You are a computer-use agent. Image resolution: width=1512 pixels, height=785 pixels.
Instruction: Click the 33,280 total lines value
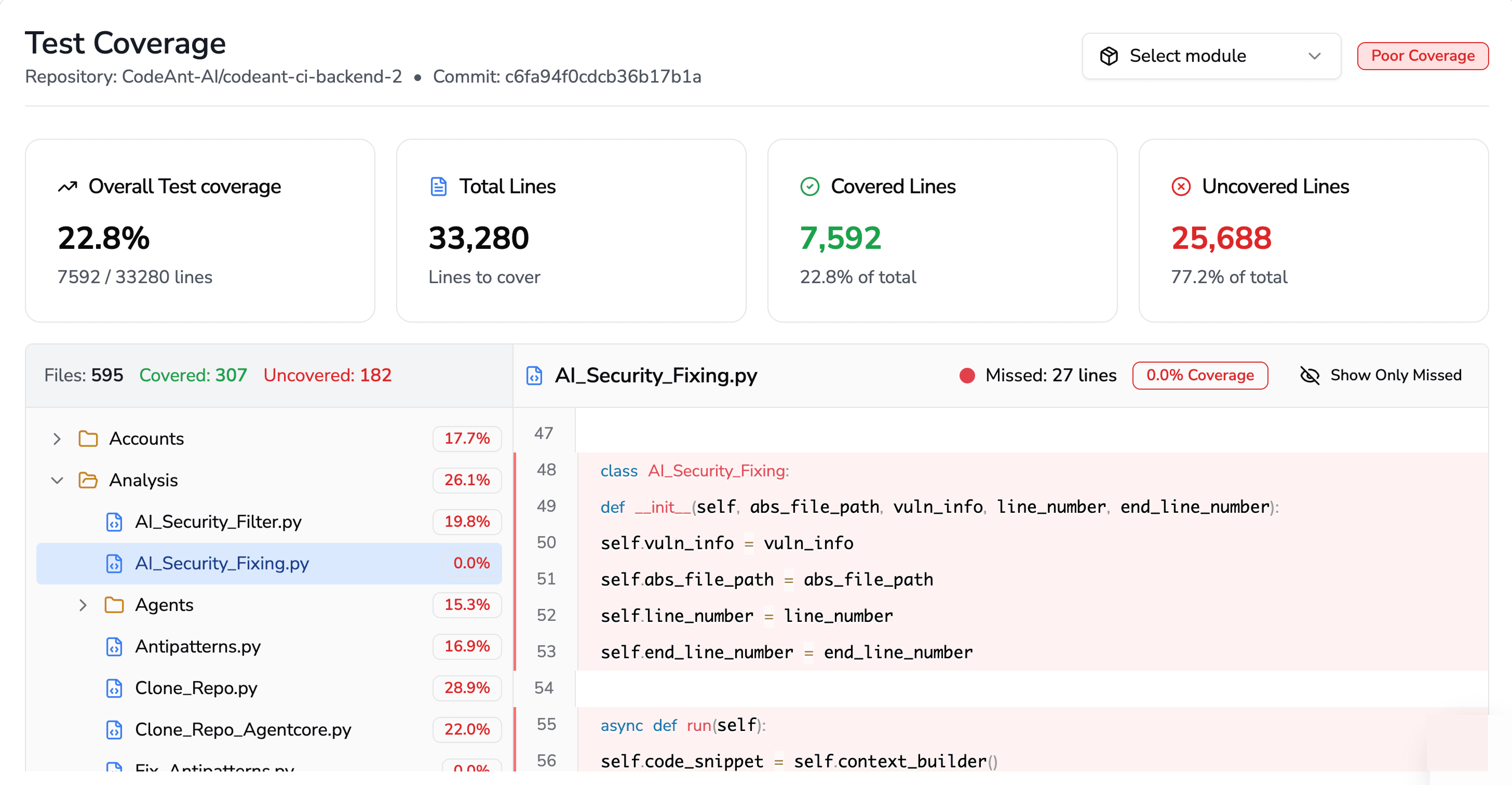(x=478, y=238)
